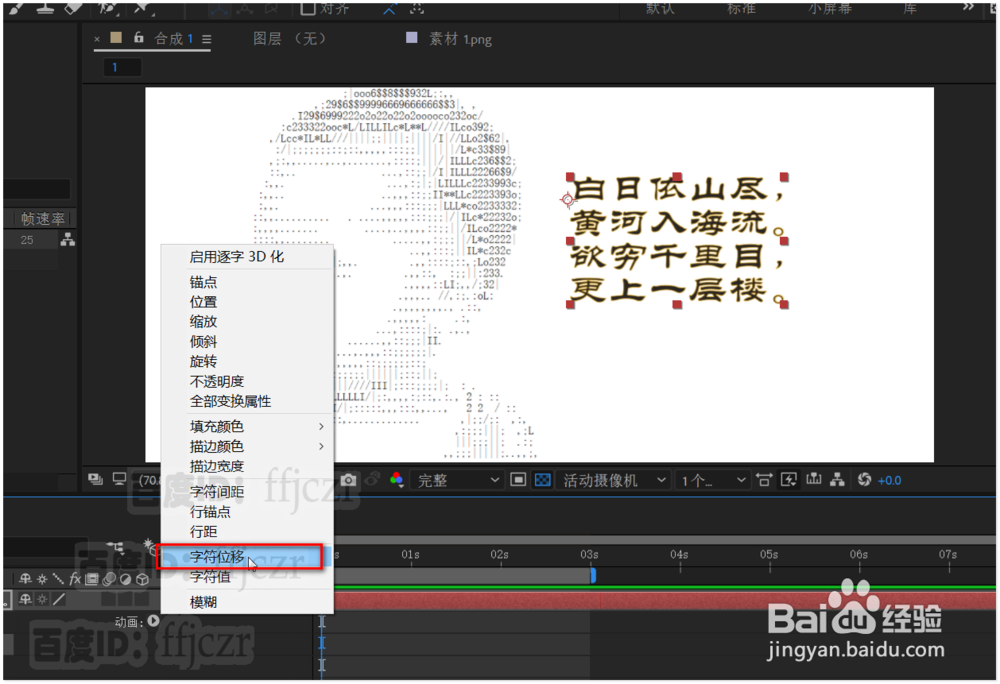Switch to 图层 (无) tab
Image resolution: width=1000 pixels, height=684 pixels.
(x=290, y=39)
